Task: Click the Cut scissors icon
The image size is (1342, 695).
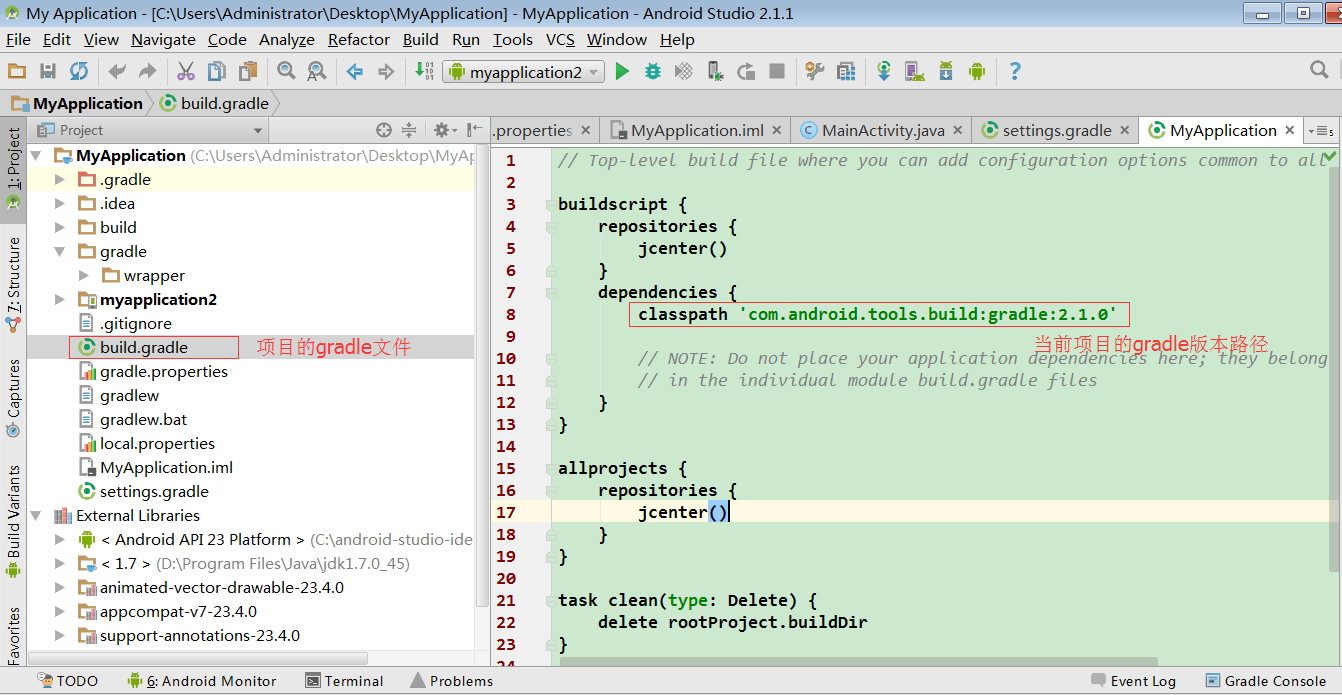Action: click(x=186, y=72)
